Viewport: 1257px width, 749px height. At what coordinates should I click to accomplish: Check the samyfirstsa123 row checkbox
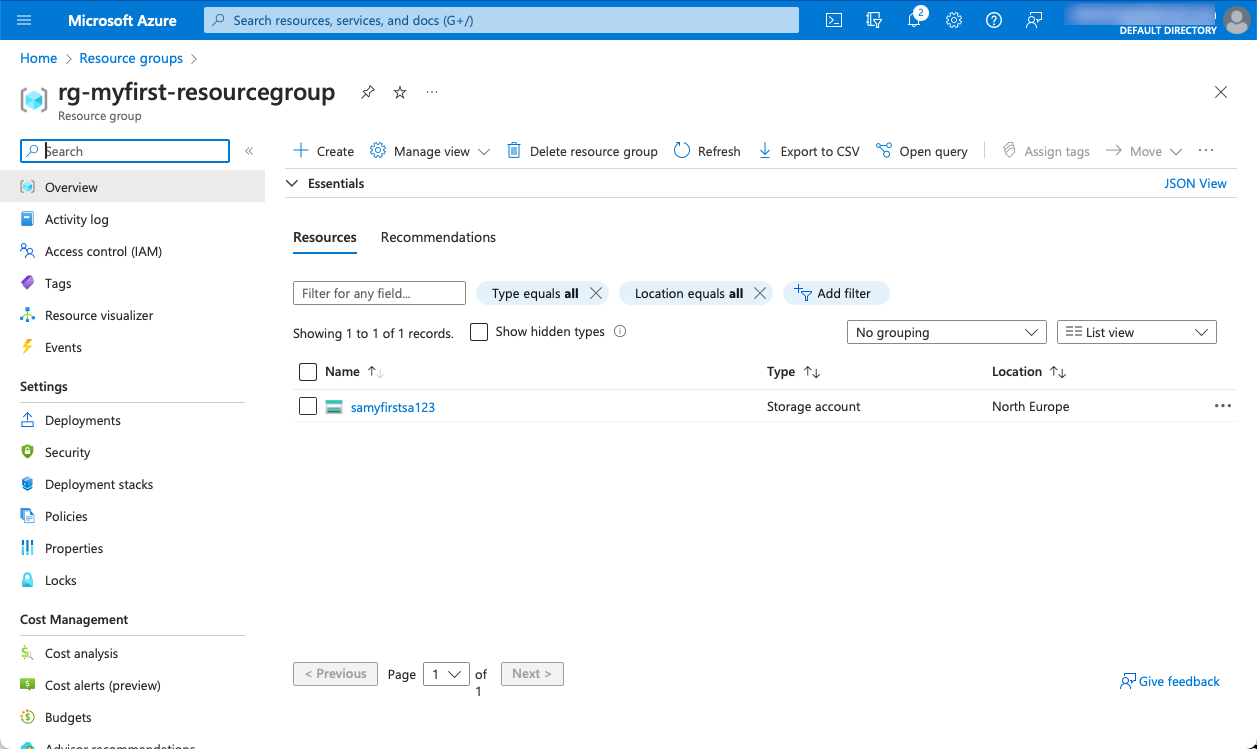308,406
